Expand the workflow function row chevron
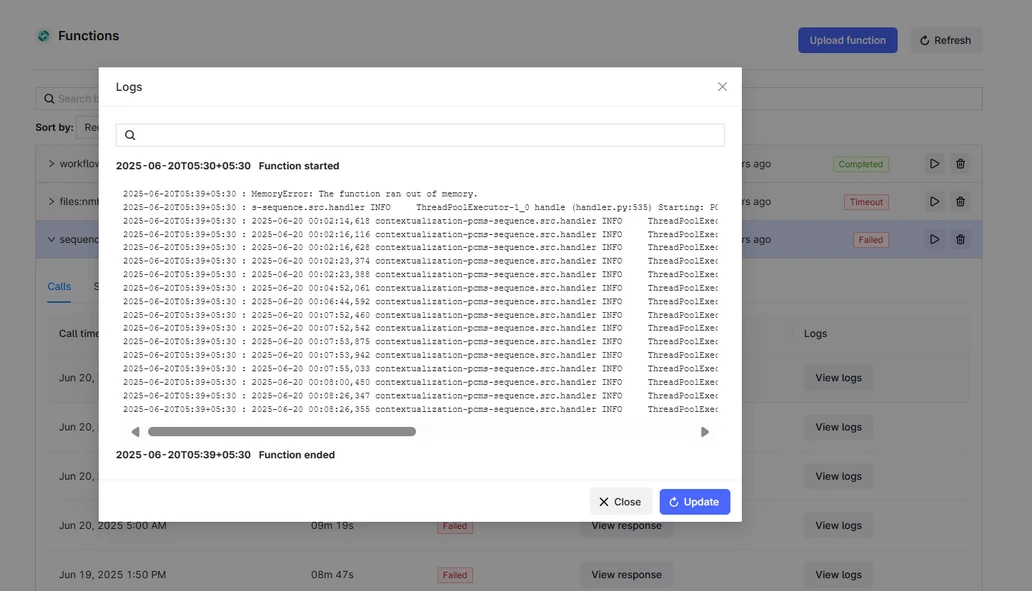Viewport: 1032px width, 591px height. (x=52, y=164)
